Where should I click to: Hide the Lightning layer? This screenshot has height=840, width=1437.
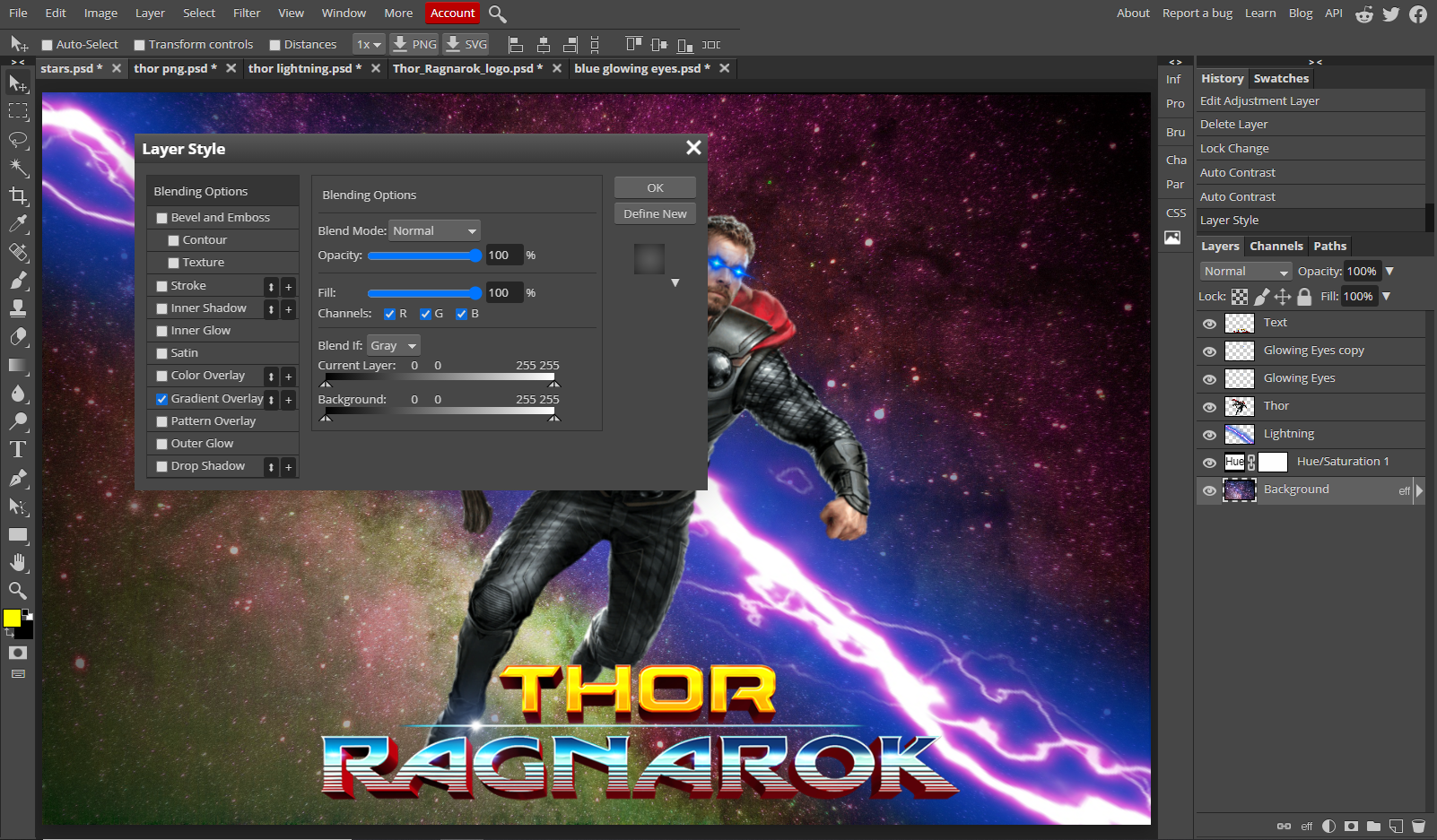tap(1209, 435)
